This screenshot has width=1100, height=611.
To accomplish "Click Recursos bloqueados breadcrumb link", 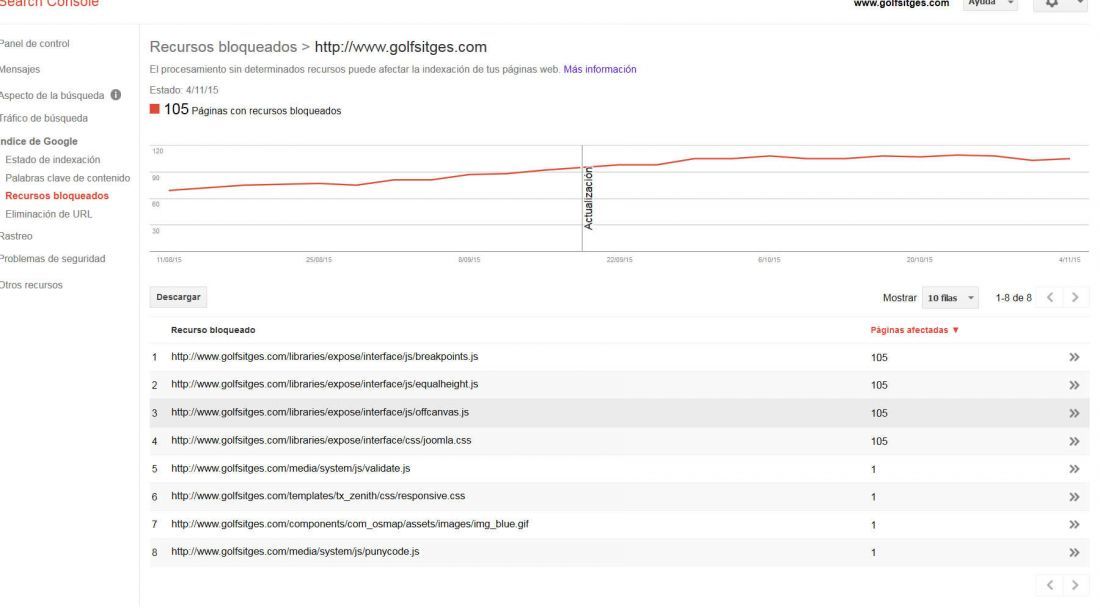I will coord(223,47).
